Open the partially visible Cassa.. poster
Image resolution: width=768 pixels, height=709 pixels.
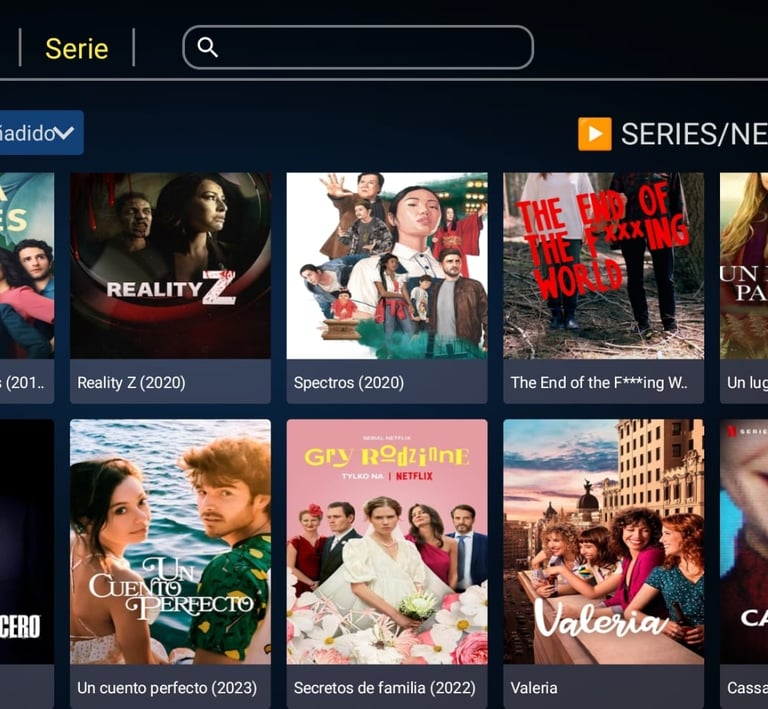point(744,542)
